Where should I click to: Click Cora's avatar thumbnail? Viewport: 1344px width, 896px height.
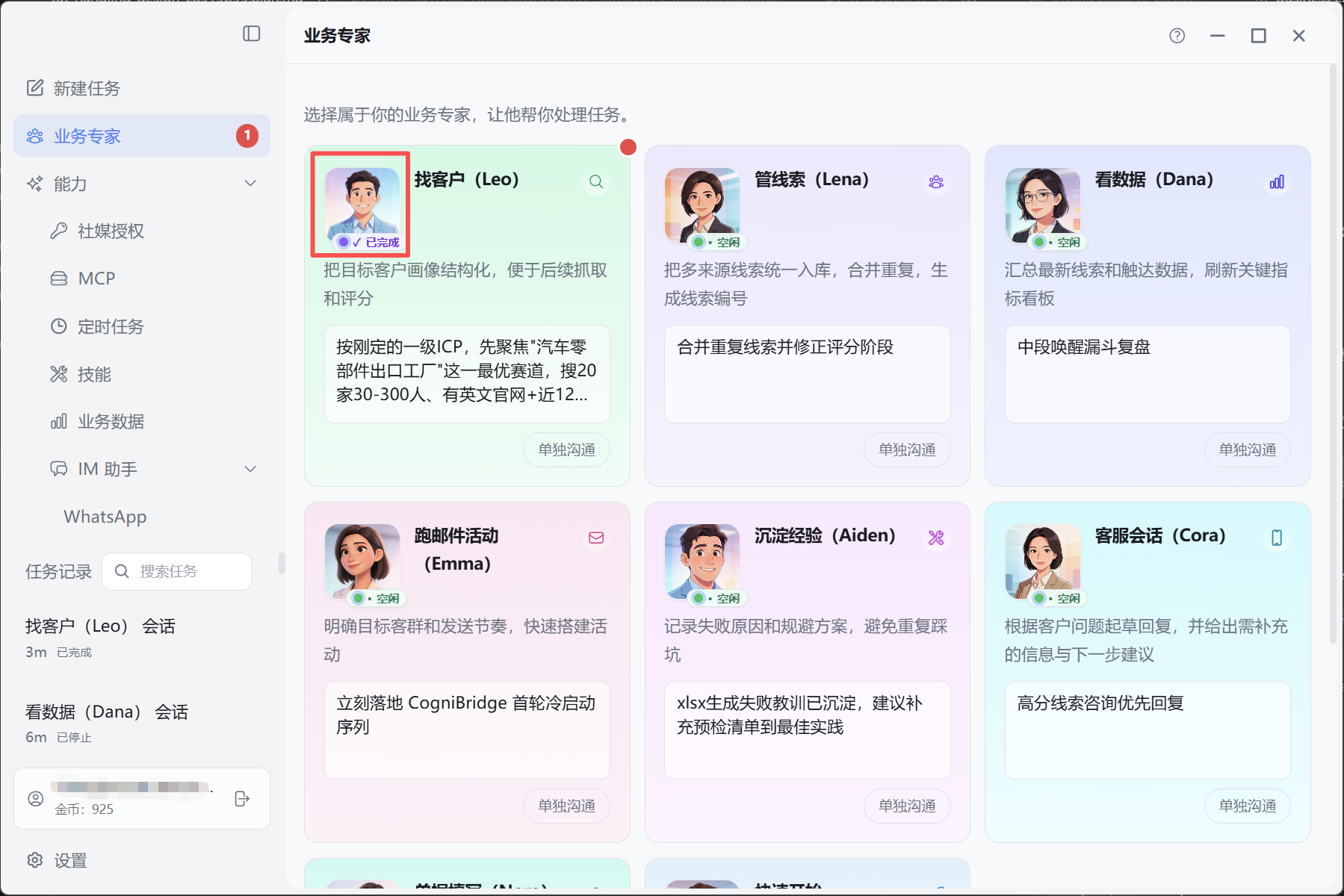pyautogui.click(x=1043, y=560)
